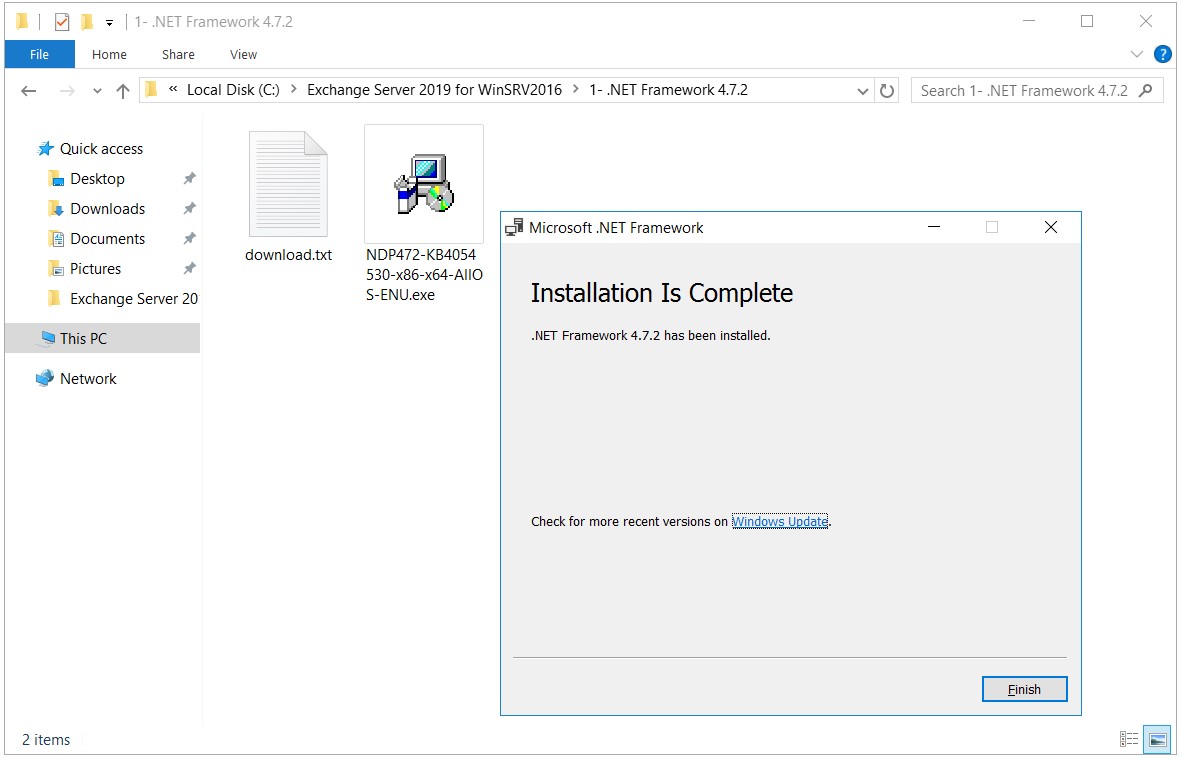The height and width of the screenshot is (758, 1182).
Task: Click the pin icon beside Desktop
Action: pos(189,179)
